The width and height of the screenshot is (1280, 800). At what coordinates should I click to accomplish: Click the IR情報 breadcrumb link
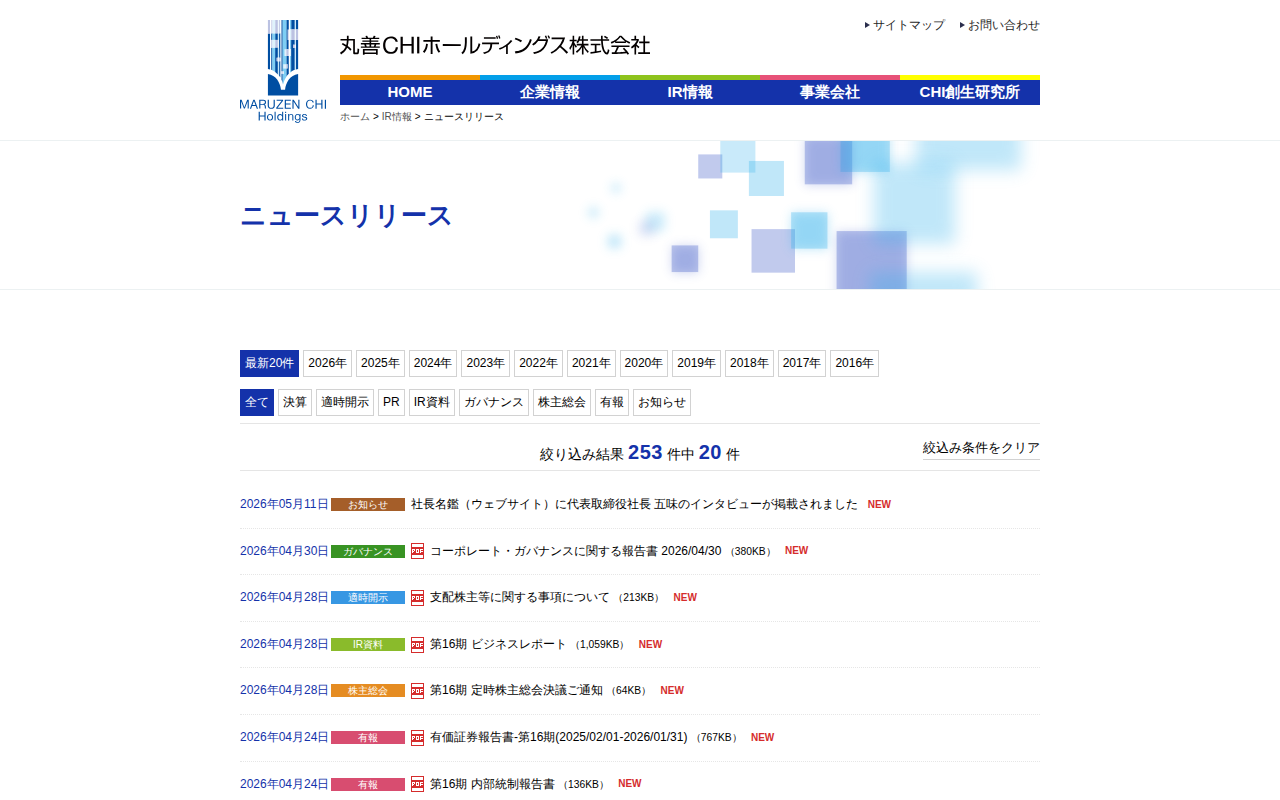(x=396, y=117)
